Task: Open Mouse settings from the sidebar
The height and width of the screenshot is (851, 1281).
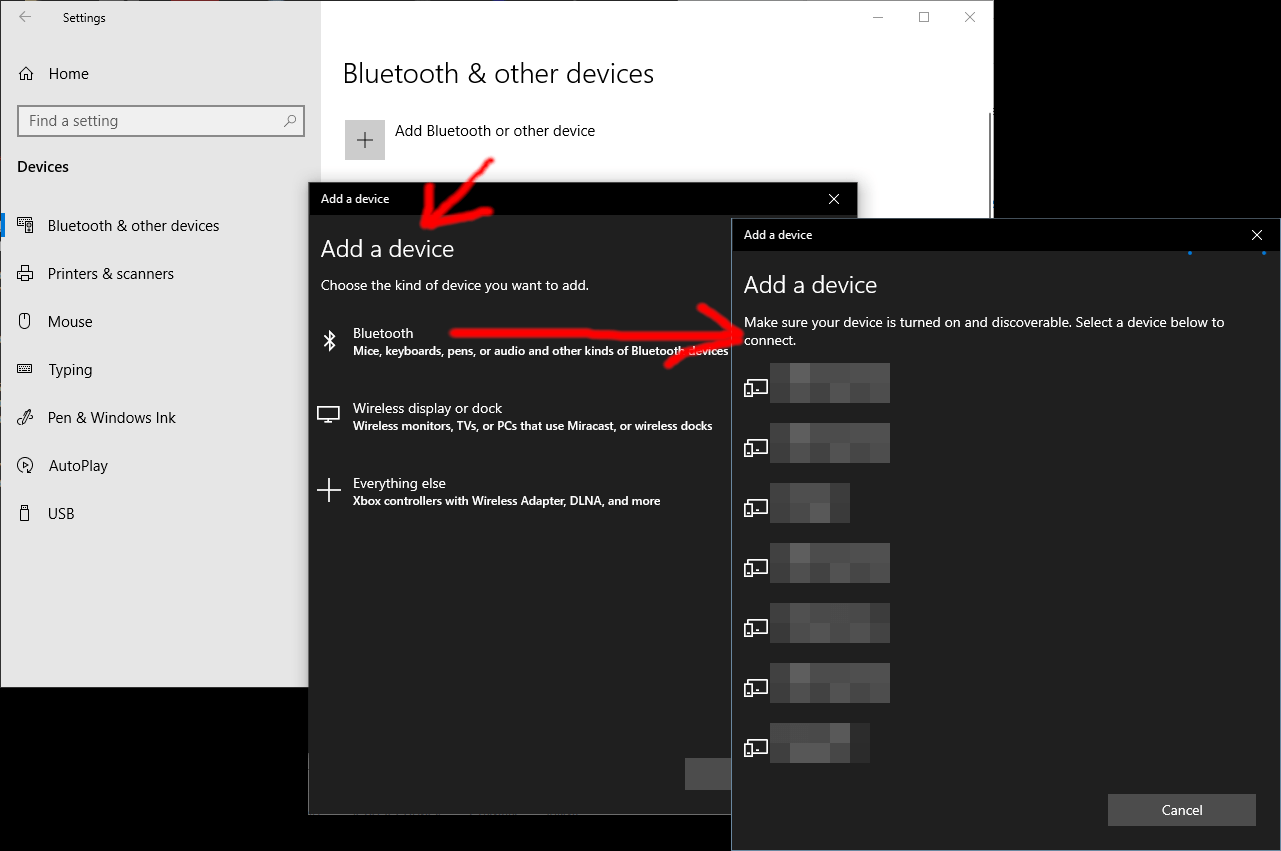Action: [x=77, y=321]
